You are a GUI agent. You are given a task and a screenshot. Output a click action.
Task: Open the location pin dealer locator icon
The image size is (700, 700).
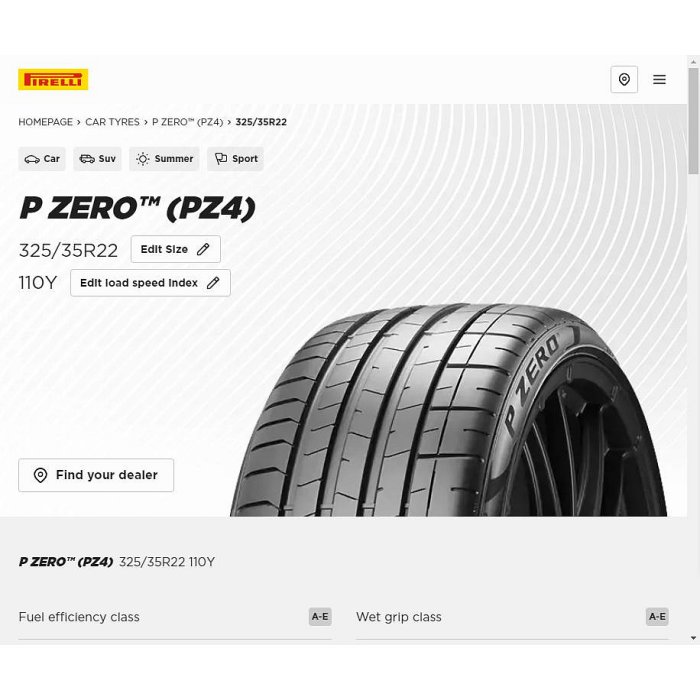[624, 79]
